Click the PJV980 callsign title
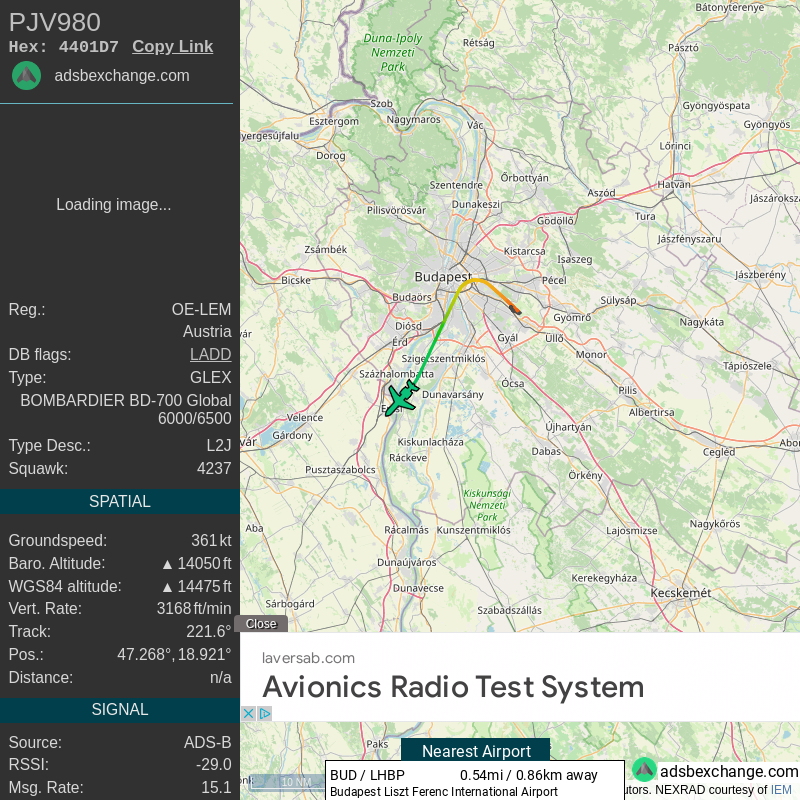The height and width of the screenshot is (800, 800). [55, 22]
